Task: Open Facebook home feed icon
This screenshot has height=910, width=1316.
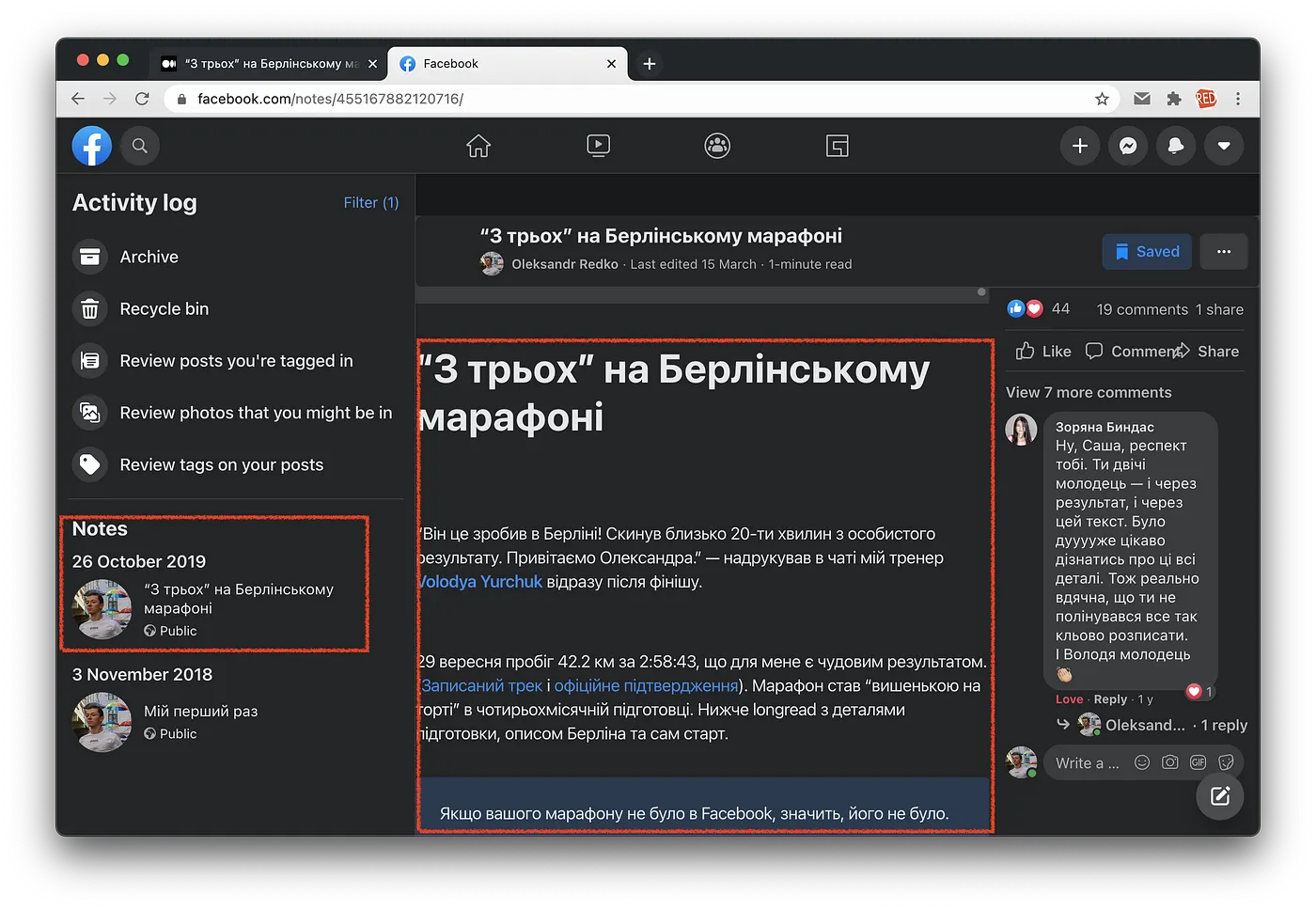Action: [478, 146]
